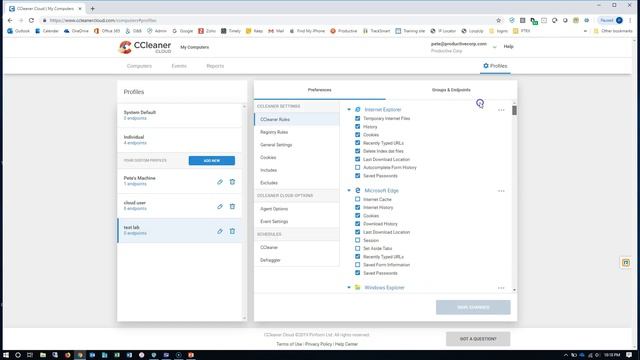The height and width of the screenshot is (360, 640).
Task: Collapse the Internet Explorer section
Action: (349, 109)
